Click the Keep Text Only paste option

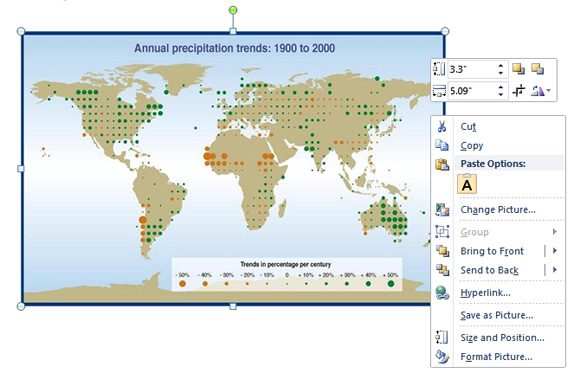point(467,184)
